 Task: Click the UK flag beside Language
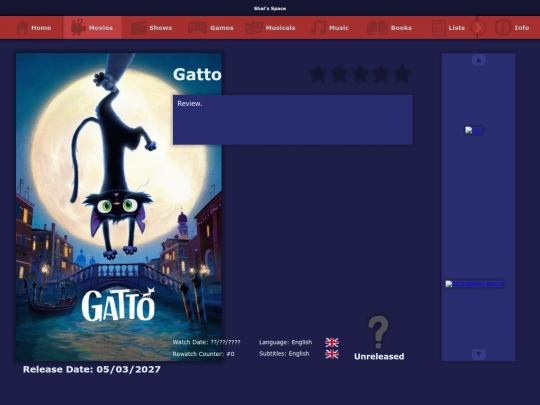coord(332,342)
